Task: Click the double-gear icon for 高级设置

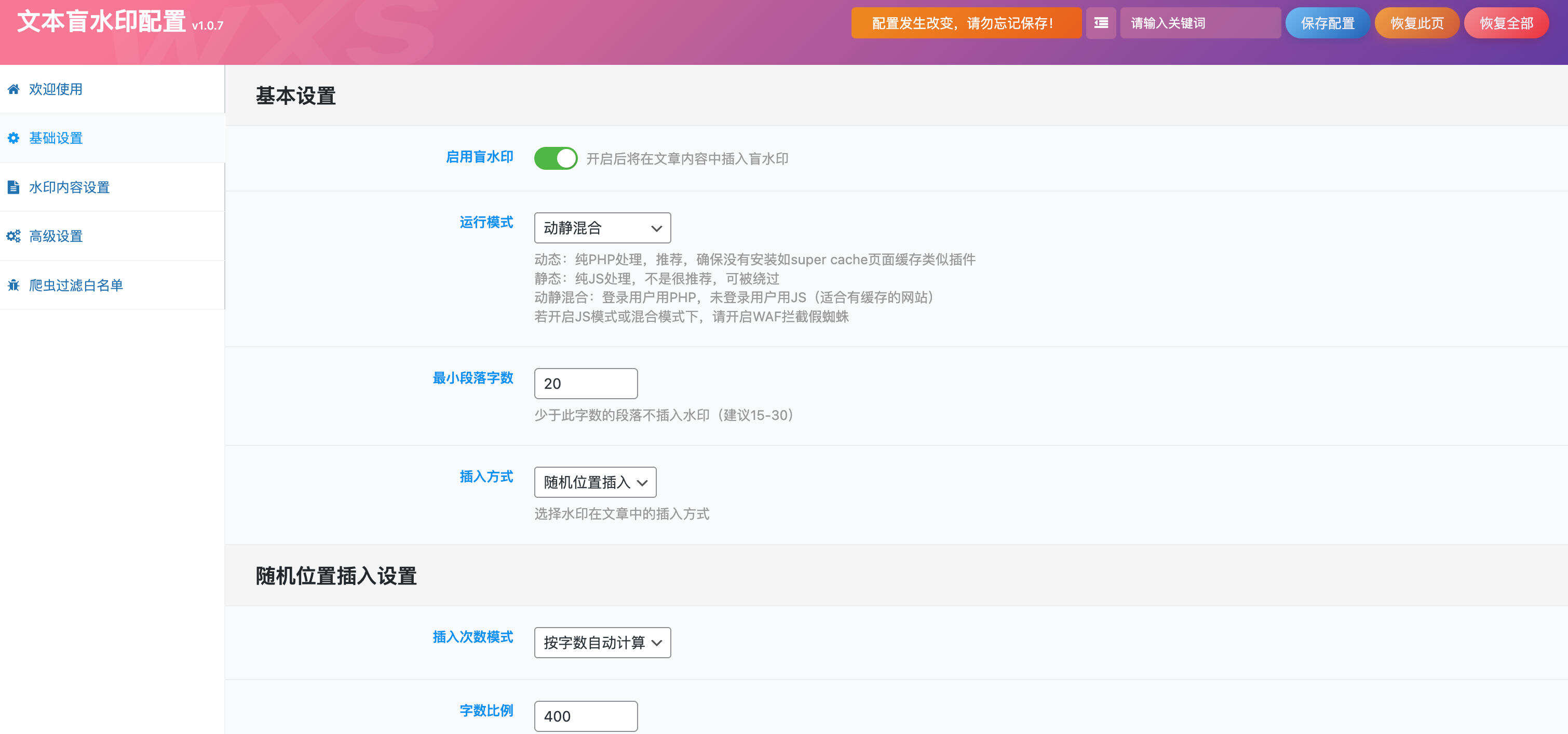Action: pyautogui.click(x=13, y=236)
